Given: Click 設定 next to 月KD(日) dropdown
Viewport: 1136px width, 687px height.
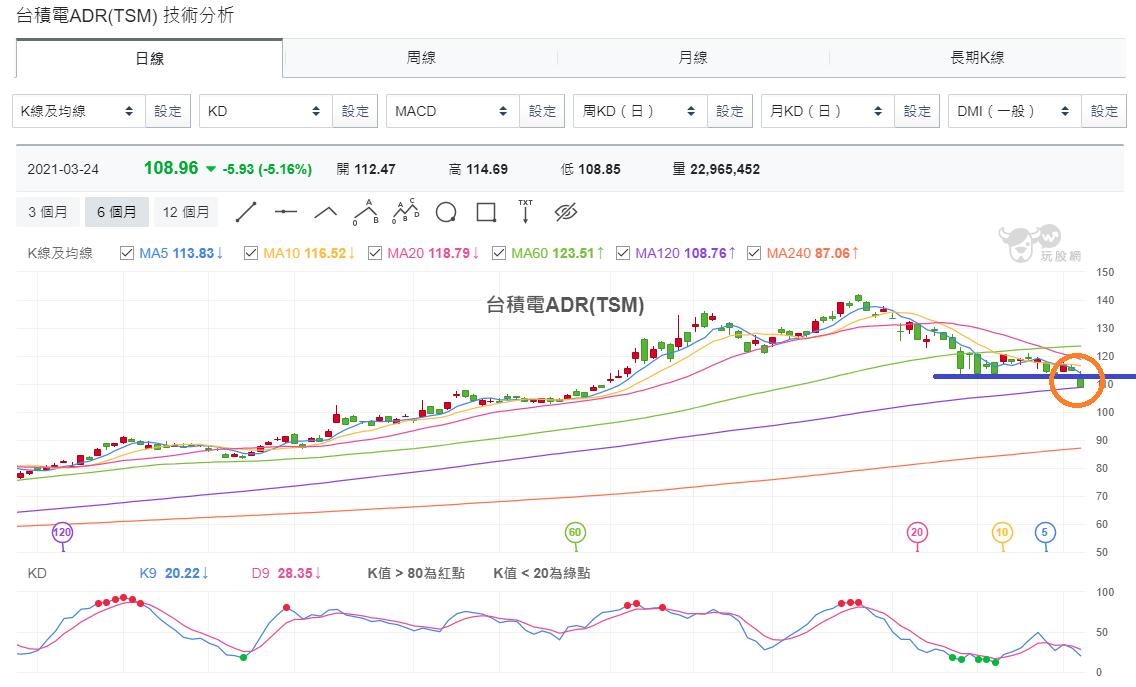Looking at the screenshot, I should coord(917,111).
